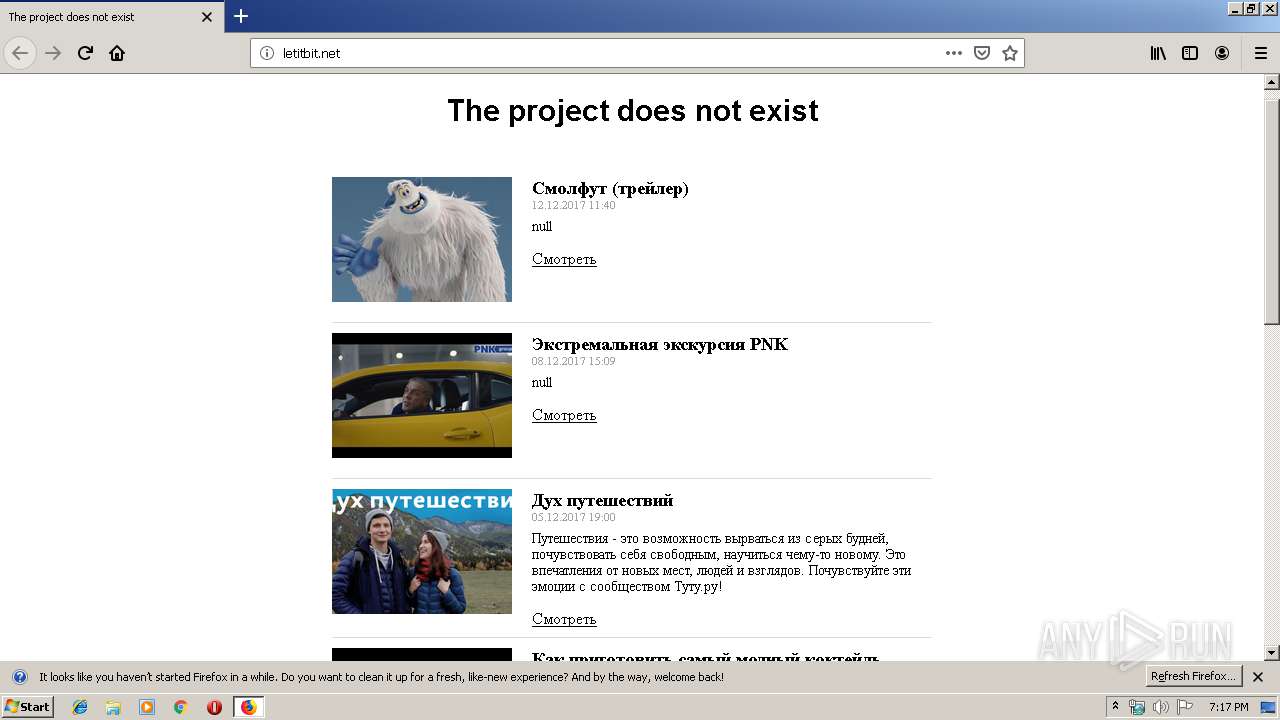Click the date 08.12.2017 15:09

point(573,361)
